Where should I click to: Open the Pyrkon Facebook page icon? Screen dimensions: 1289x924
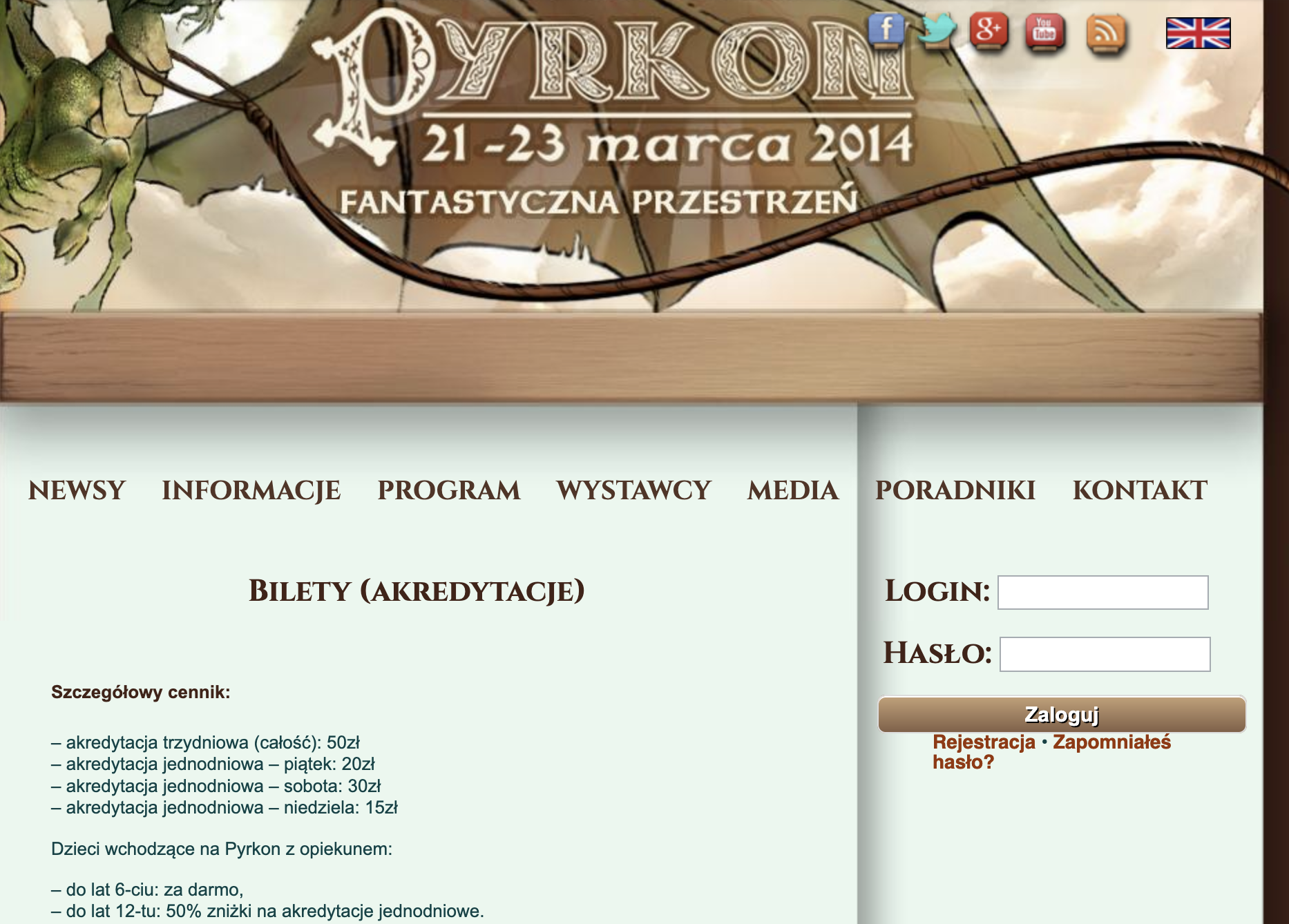(x=886, y=32)
